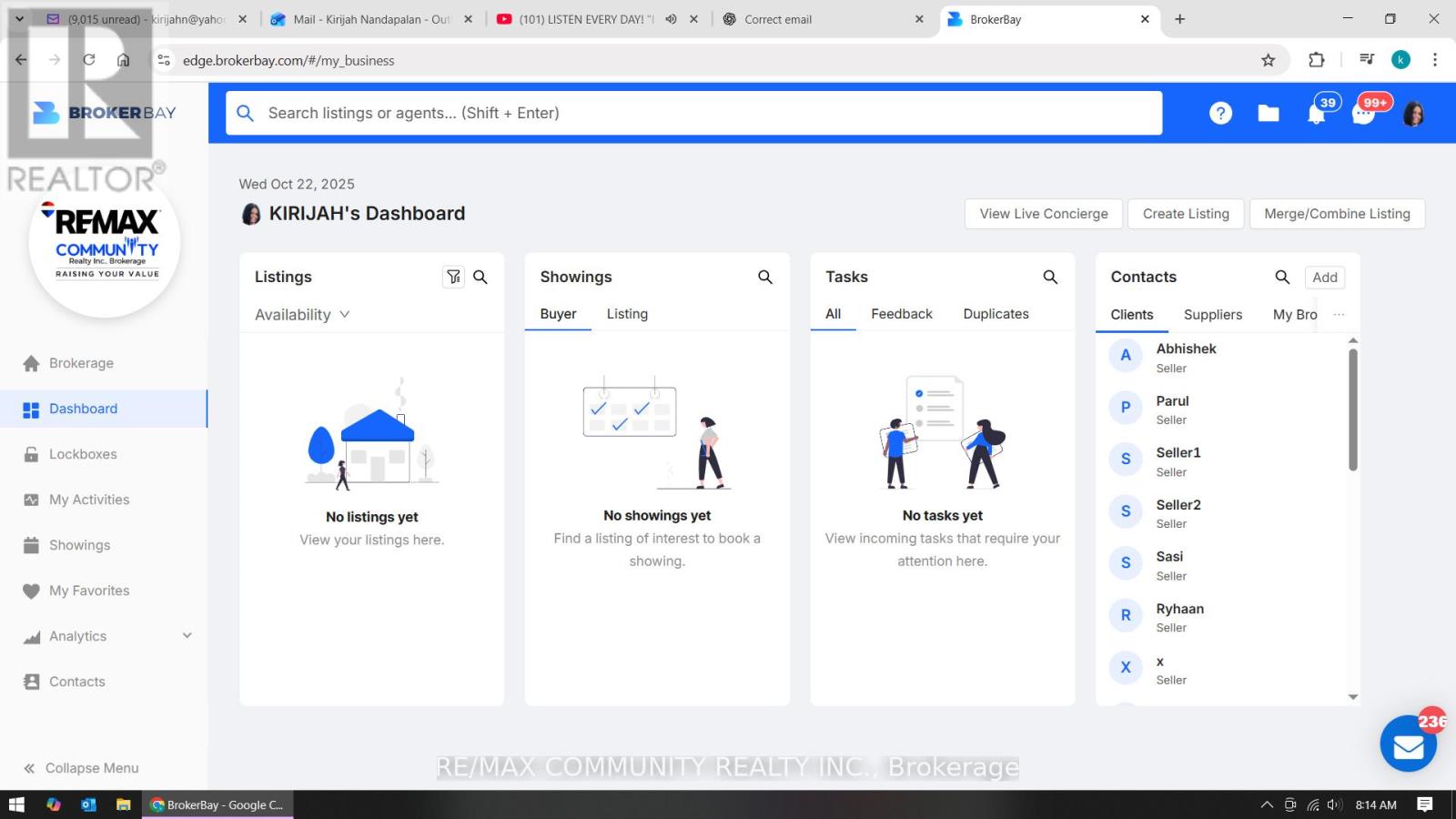Switch to Feedback tab in Tasks
The image size is (1456, 819).
pyautogui.click(x=901, y=314)
